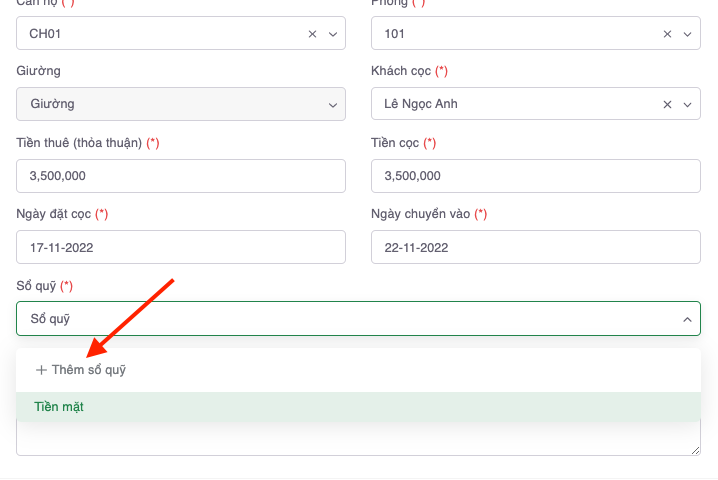Open the Giường bed dropdown
718x480 pixels.
pyautogui.click(x=180, y=104)
